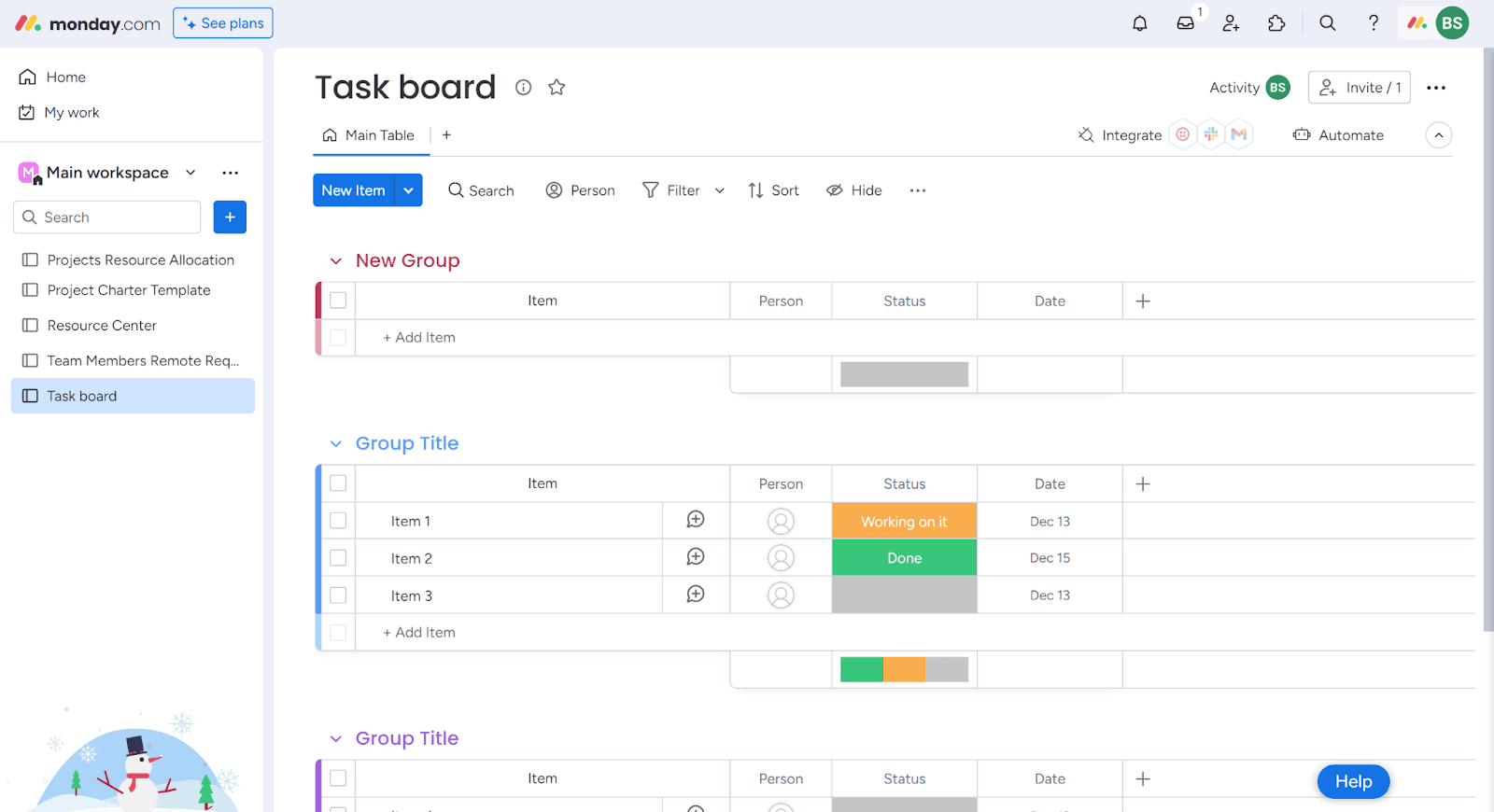Add a new board view with plus
Viewport: 1494px width, 812px height.
click(x=446, y=135)
